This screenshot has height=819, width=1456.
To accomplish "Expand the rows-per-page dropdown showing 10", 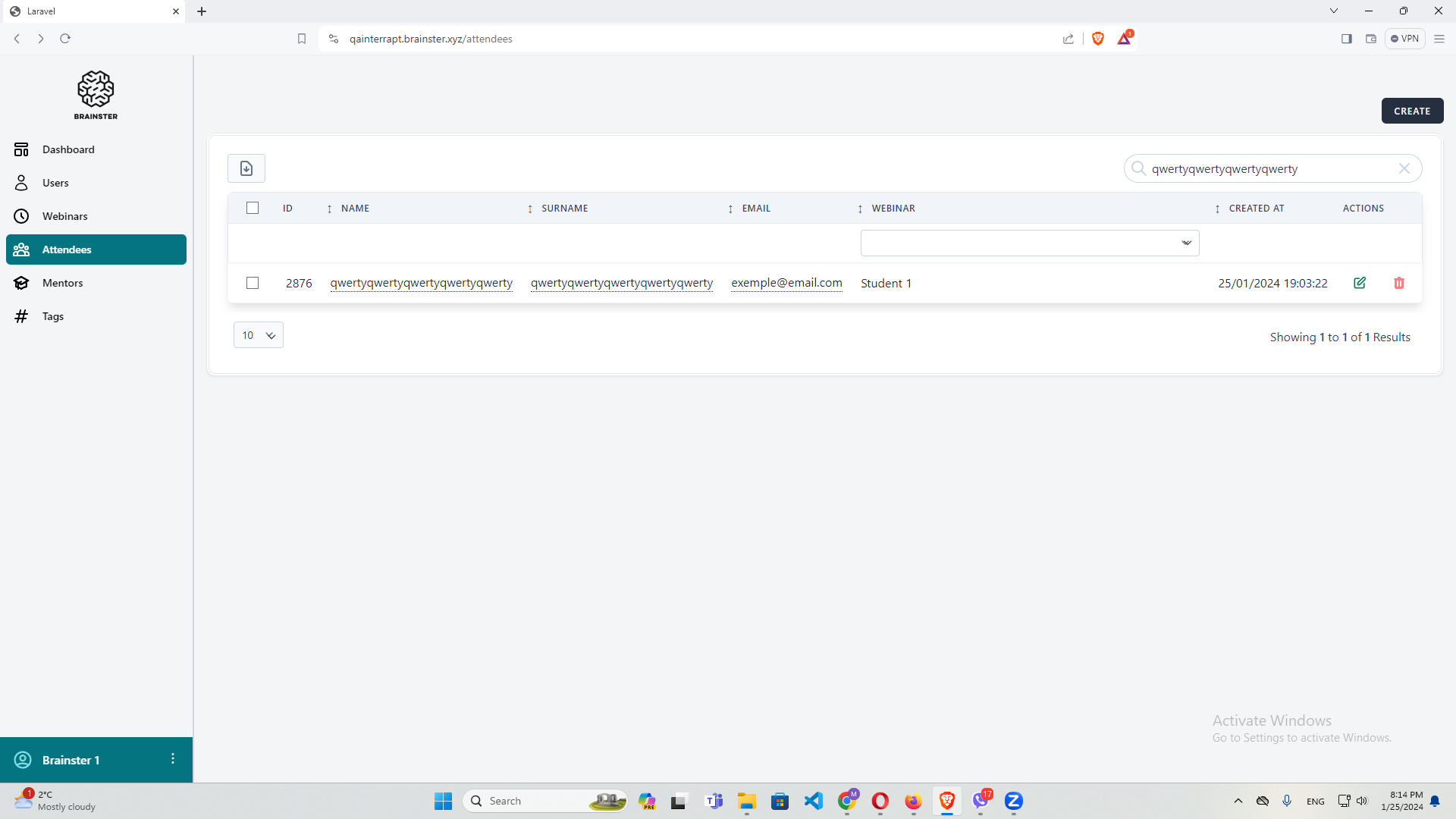I will [x=258, y=335].
